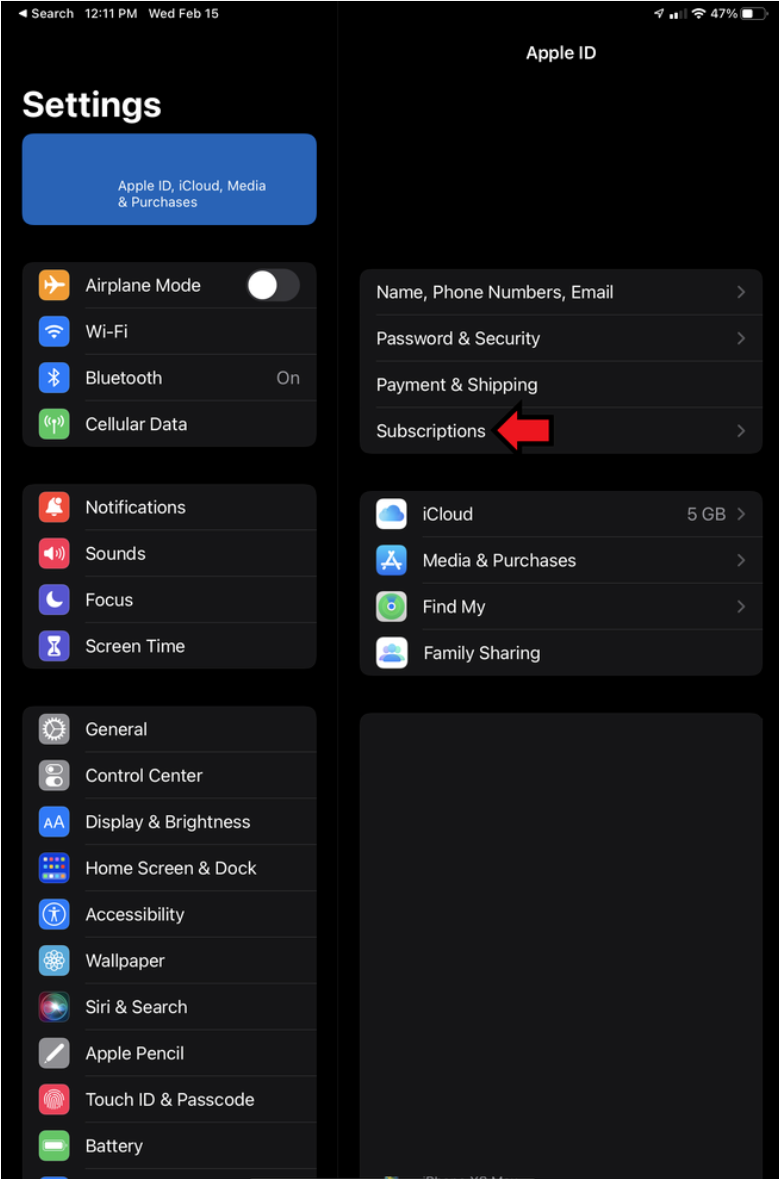The image size is (779, 1179).
Task: Open Siri & Search icon
Action: coord(54,1007)
